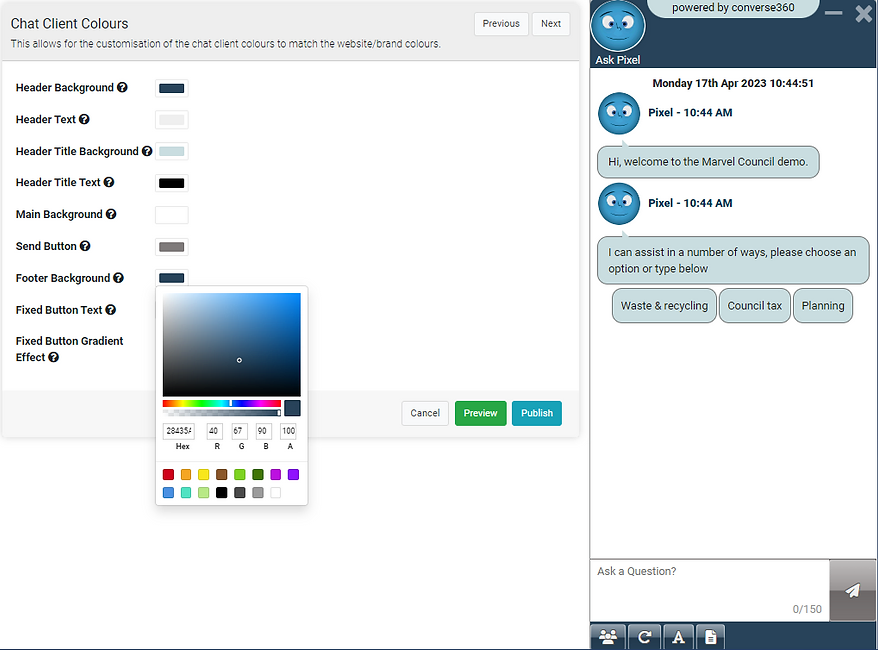Pick the purple preset color swatch
The width and height of the screenshot is (878, 650).
point(293,474)
